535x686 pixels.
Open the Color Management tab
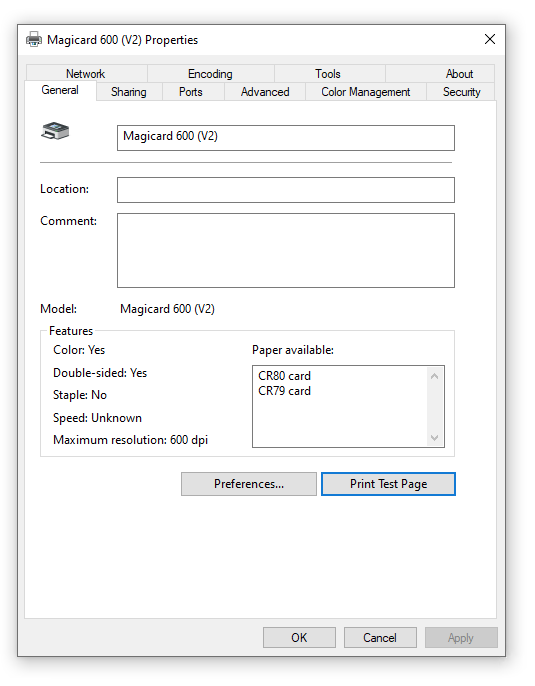pyautogui.click(x=366, y=92)
